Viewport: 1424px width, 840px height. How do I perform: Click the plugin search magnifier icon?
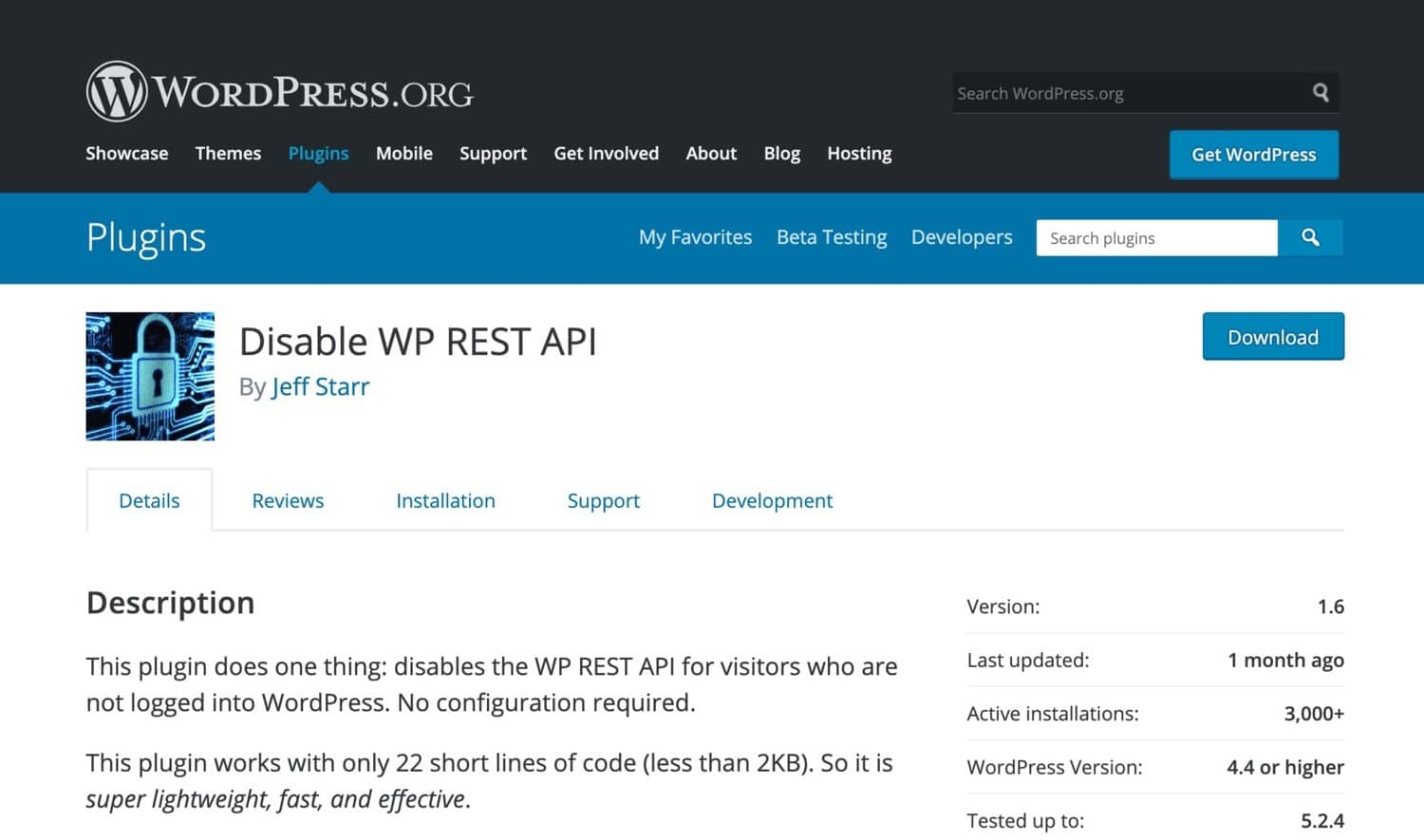point(1311,237)
